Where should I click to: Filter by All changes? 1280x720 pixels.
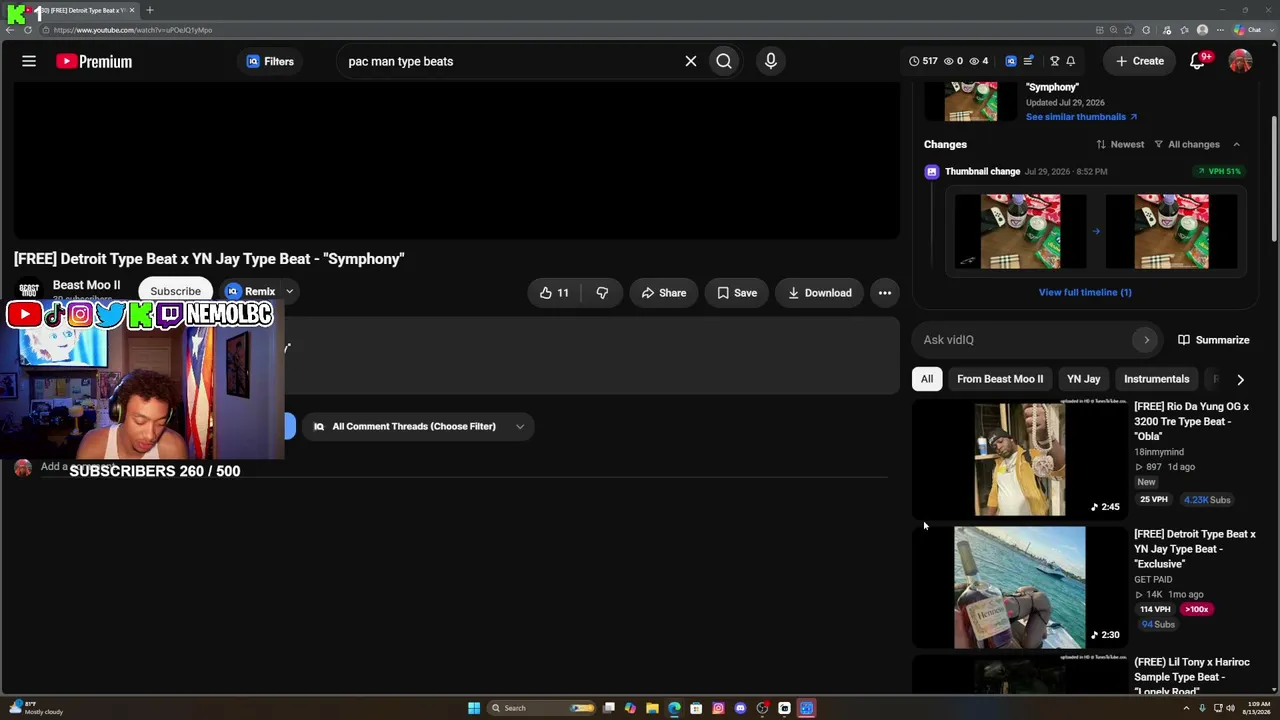1187,144
